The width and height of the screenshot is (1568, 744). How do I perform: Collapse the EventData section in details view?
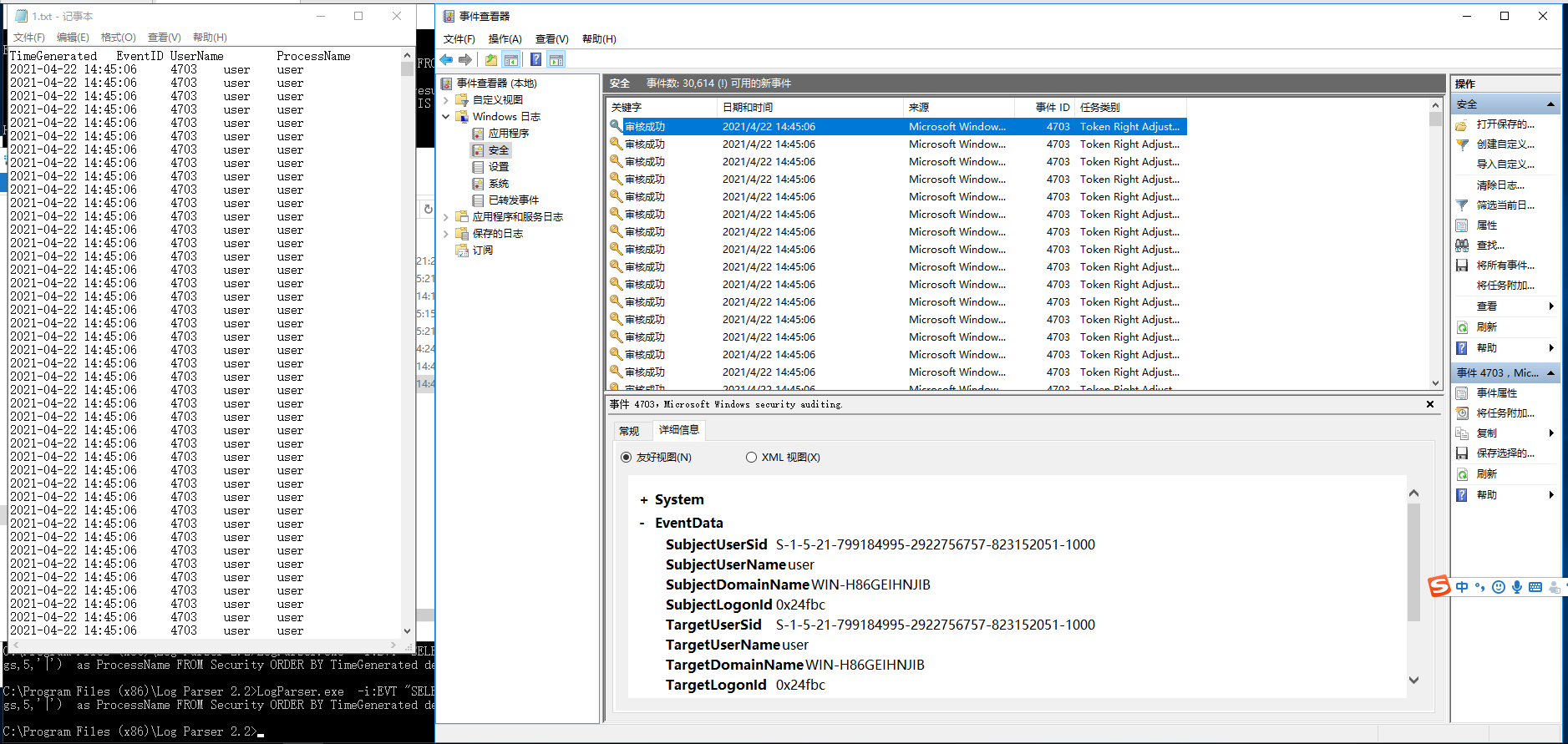[x=642, y=524]
